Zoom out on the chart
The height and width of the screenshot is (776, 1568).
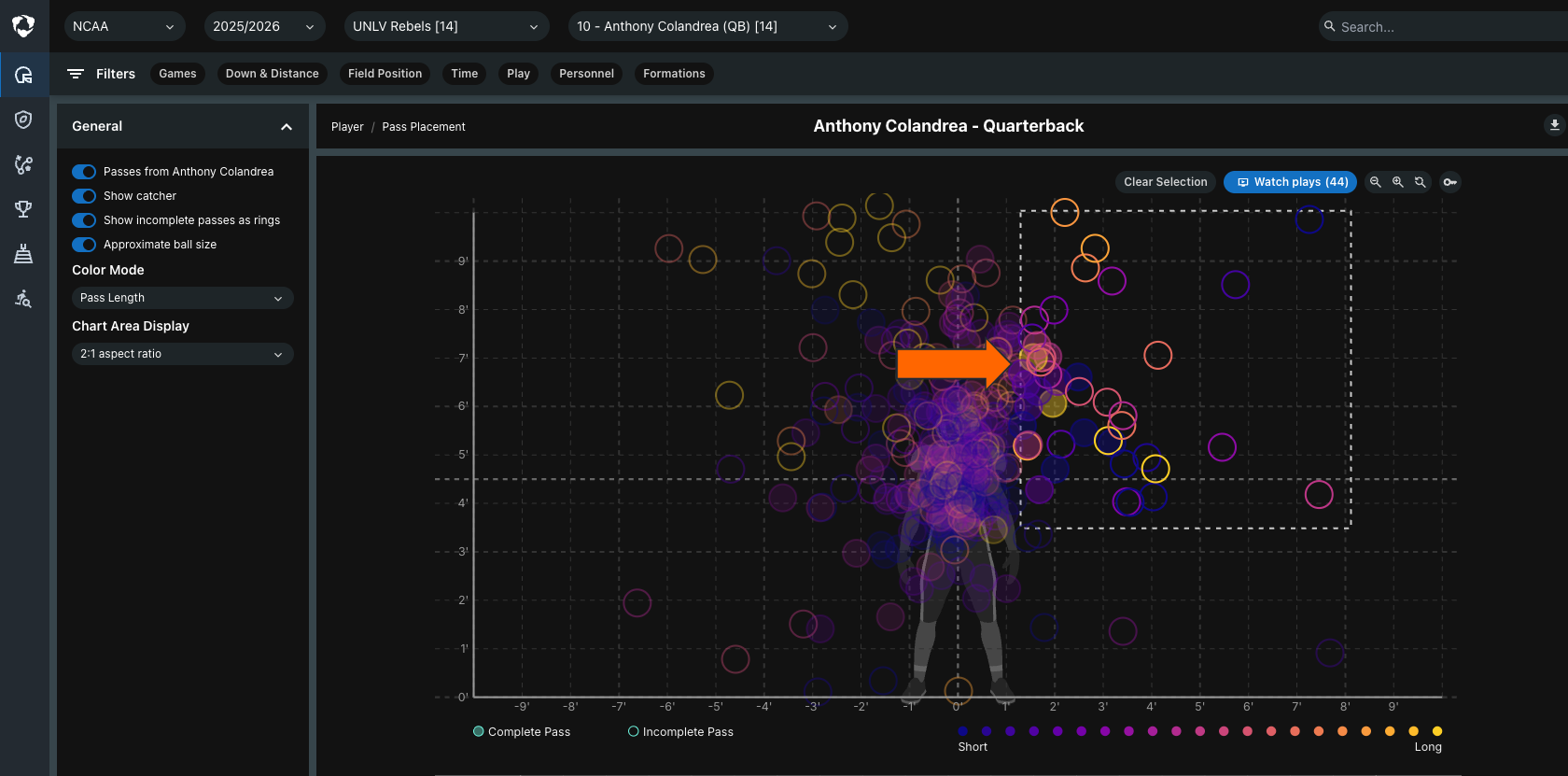[1375, 182]
